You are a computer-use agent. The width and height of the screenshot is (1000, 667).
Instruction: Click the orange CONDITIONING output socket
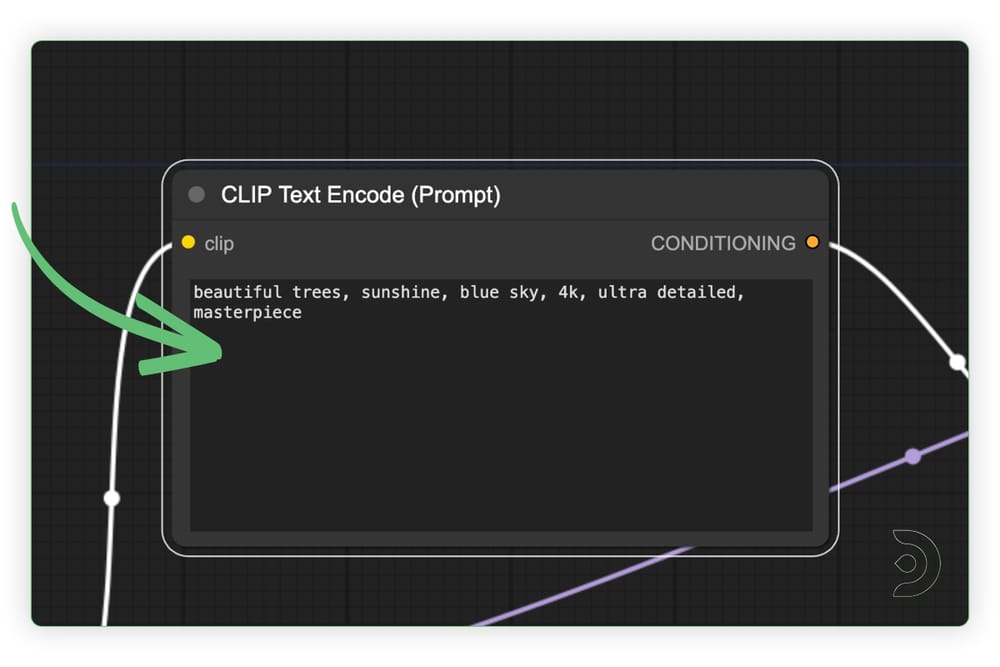(x=812, y=242)
